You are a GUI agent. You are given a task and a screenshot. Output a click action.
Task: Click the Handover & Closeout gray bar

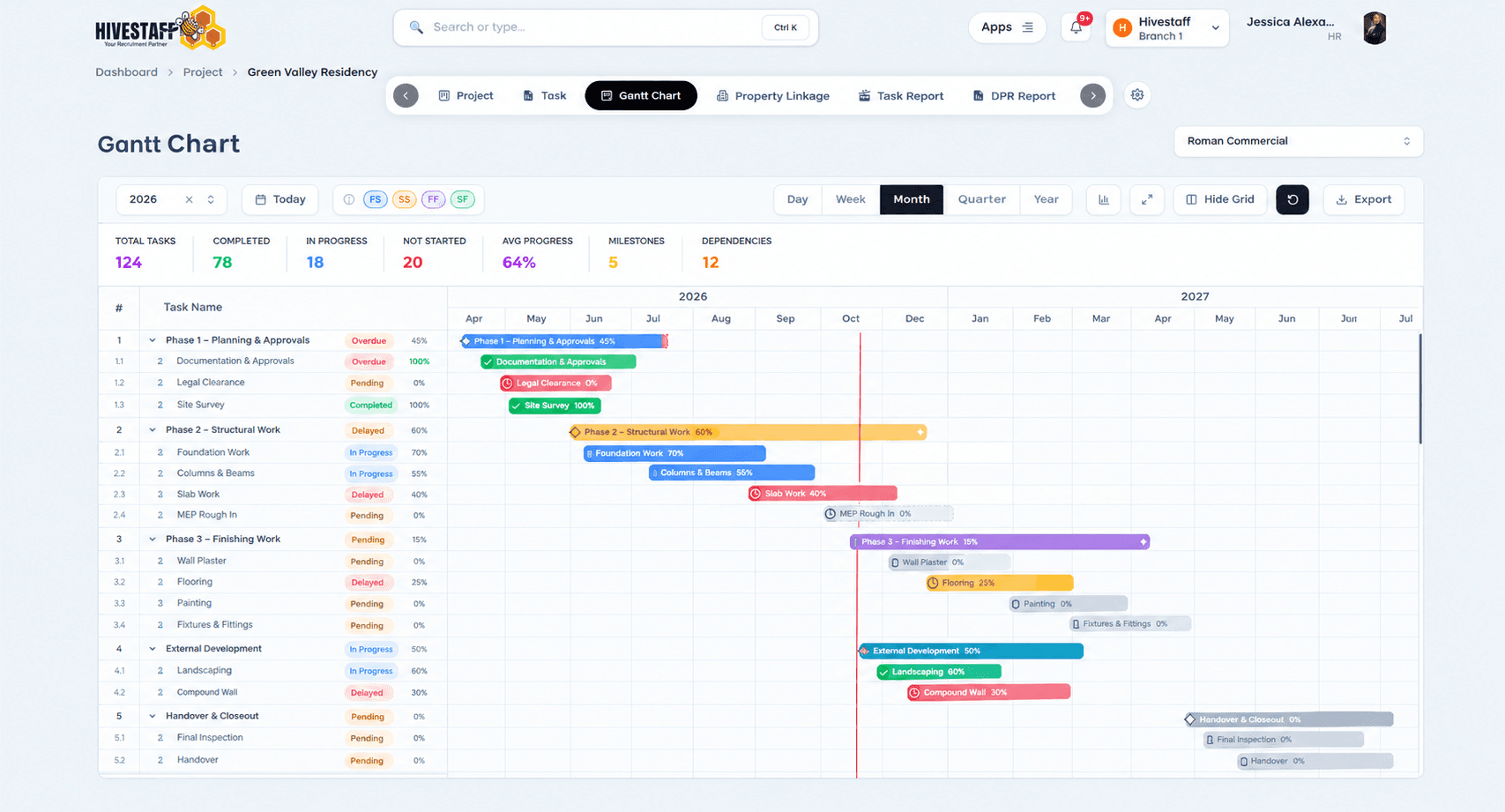click(1289, 719)
